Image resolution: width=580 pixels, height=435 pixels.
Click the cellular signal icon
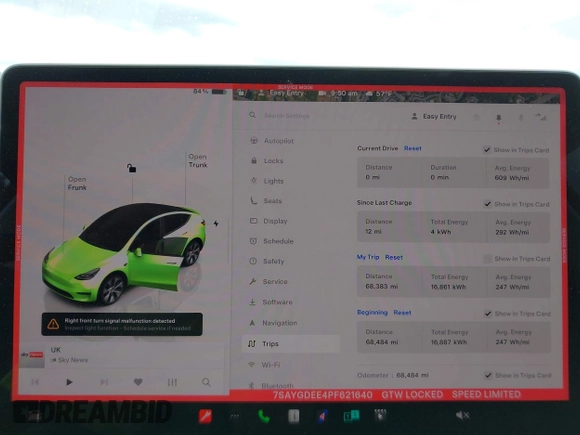coord(541,117)
